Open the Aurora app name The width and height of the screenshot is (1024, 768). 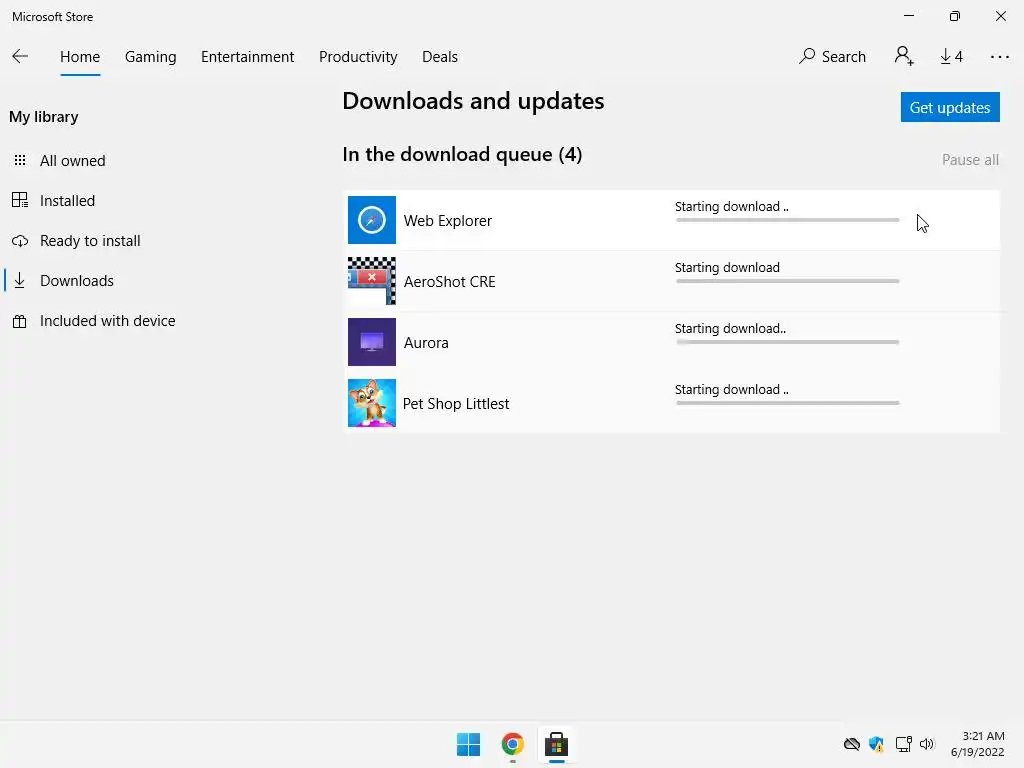[x=426, y=343]
